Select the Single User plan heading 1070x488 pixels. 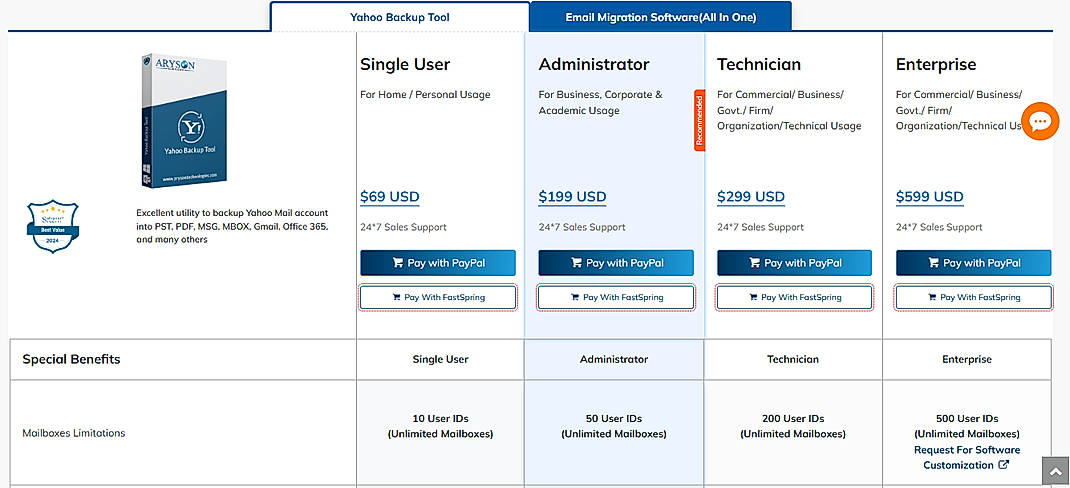click(405, 64)
